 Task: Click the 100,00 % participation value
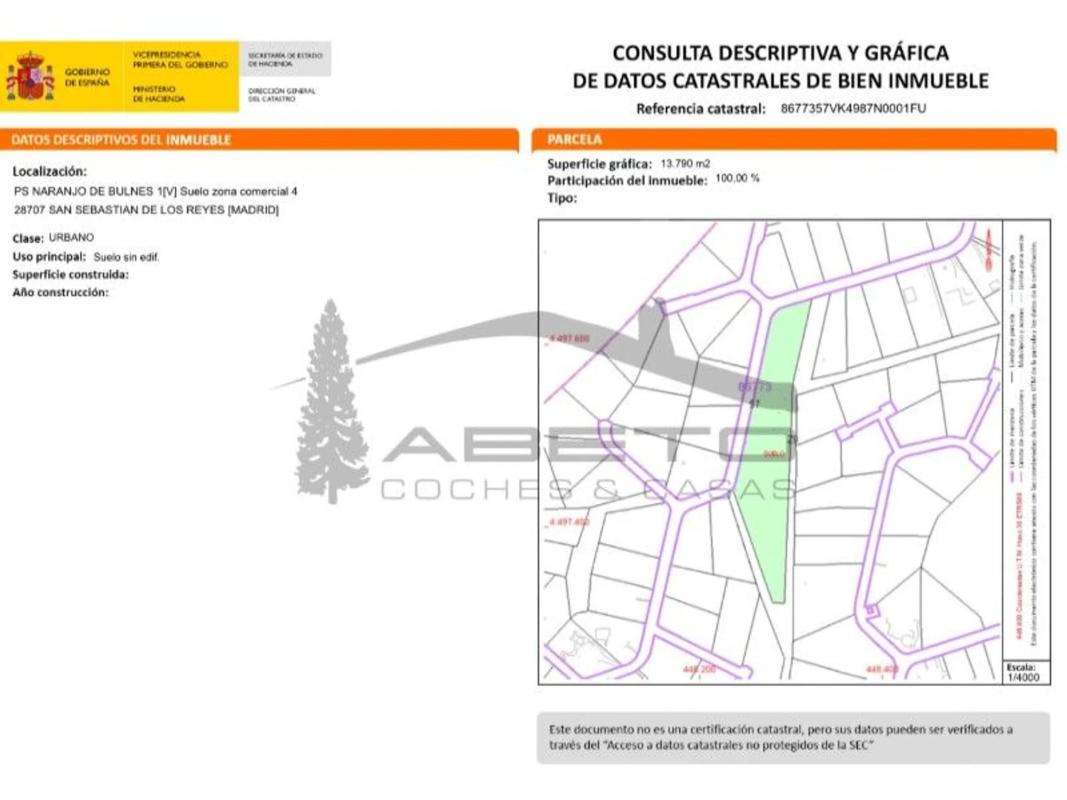[737, 179]
